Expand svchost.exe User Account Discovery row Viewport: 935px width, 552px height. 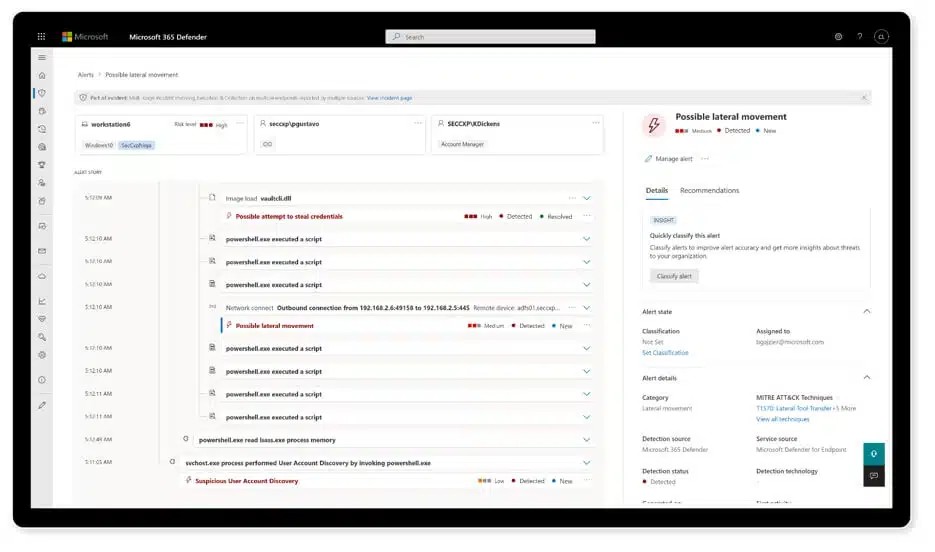587,463
